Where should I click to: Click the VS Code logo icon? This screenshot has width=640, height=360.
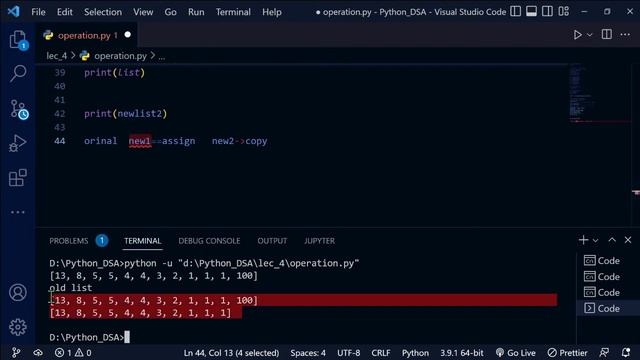point(13,11)
